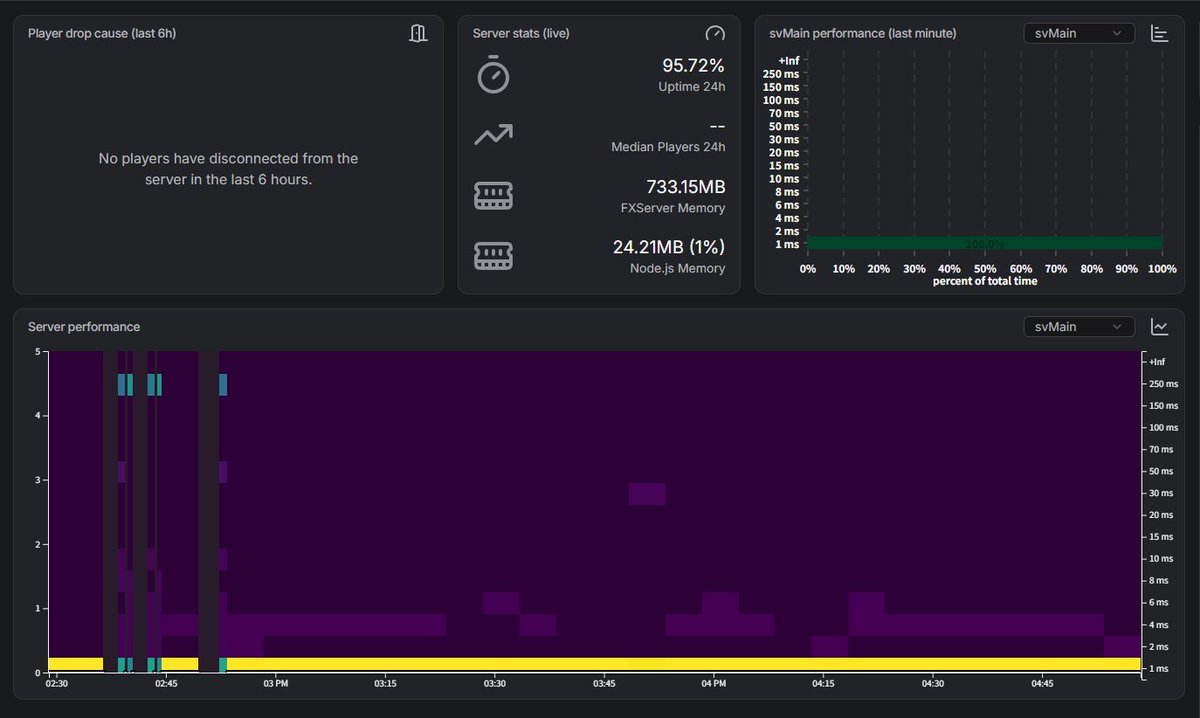Image resolution: width=1200 pixels, height=718 pixels.
Task: Click the bar chart icon beside svMain performance
Action: (x=1160, y=33)
